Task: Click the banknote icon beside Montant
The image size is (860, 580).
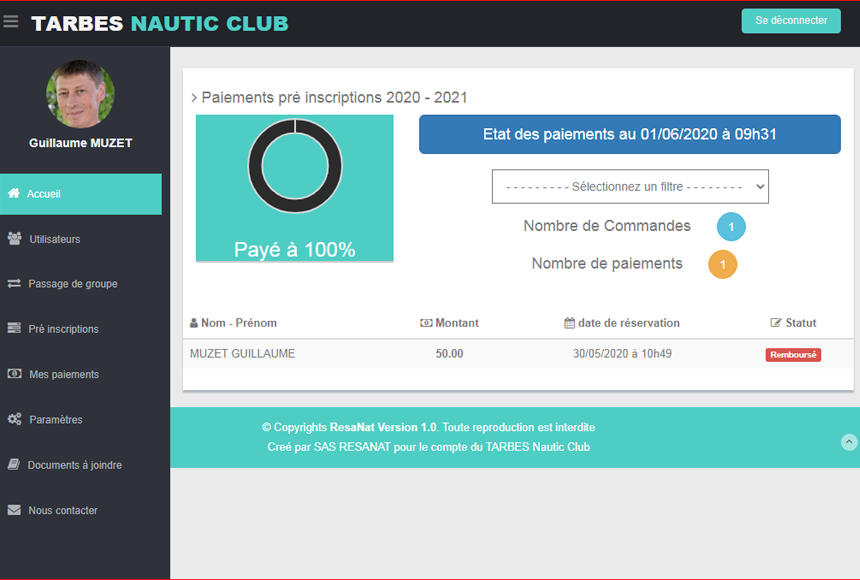Action: [x=426, y=323]
